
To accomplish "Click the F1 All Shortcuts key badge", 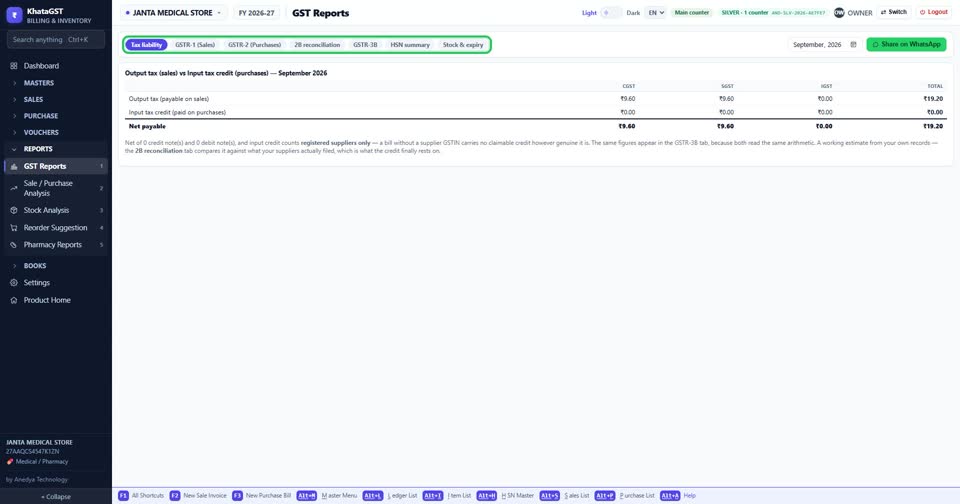I will point(123,495).
